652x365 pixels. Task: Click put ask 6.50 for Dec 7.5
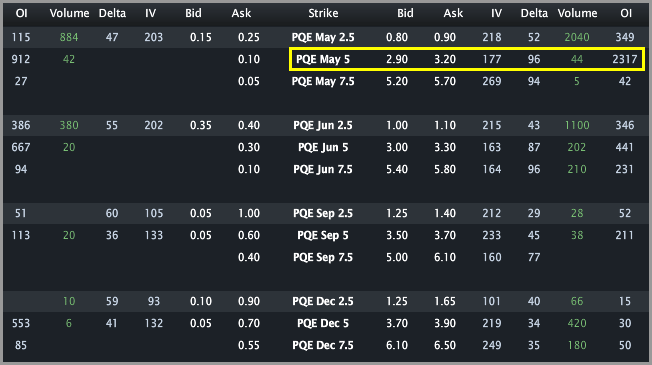[445, 345]
